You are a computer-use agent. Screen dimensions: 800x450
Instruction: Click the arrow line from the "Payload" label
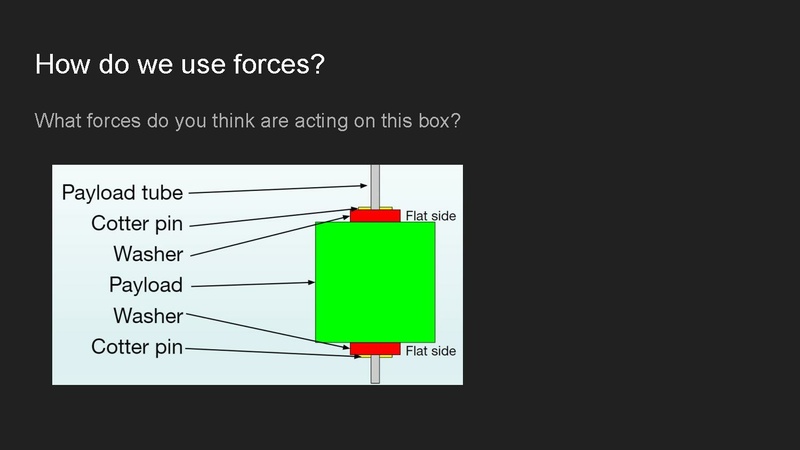tap(250, 285)
